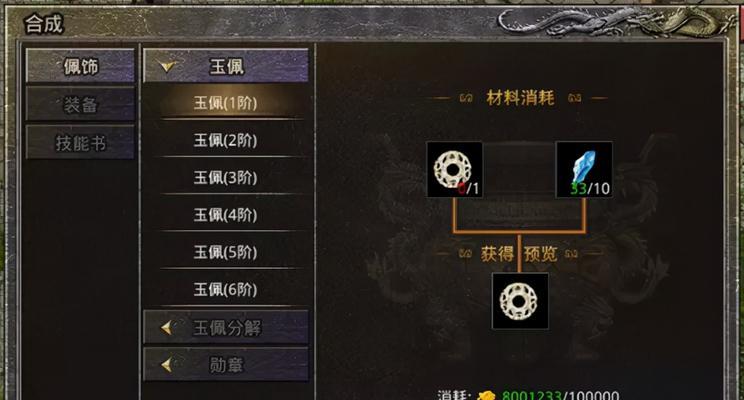744x400 pixels.
Task: Click the gold ingot cost icon
Action: 486,395
